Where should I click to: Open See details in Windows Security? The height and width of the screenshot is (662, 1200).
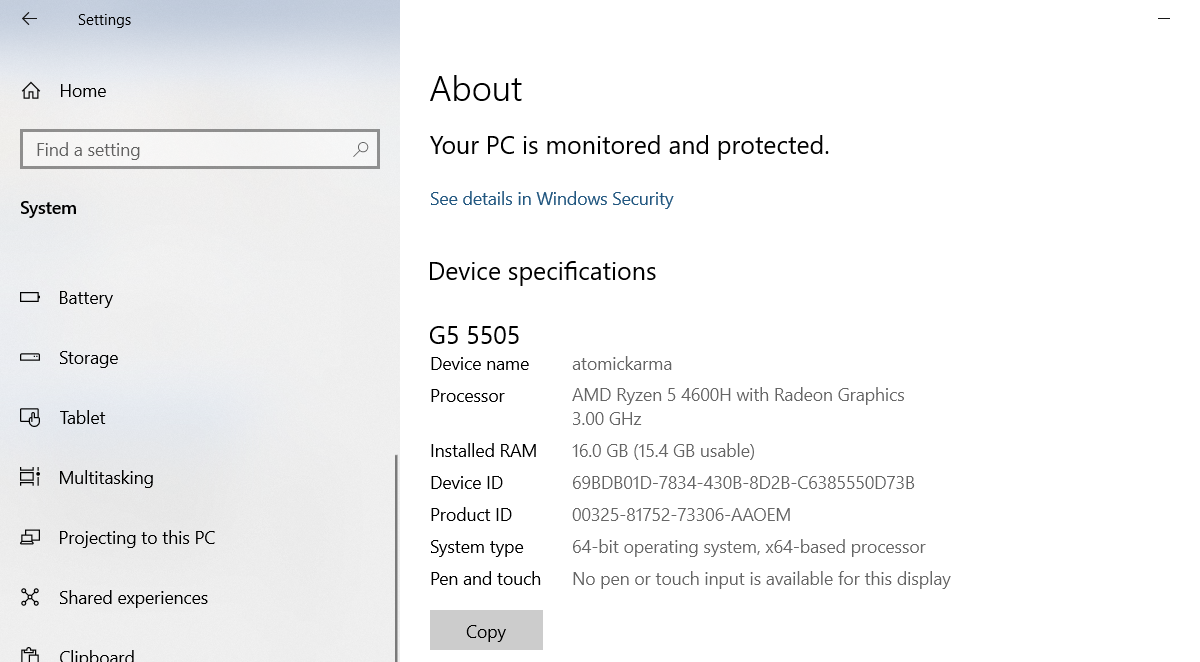click(551, 198)
